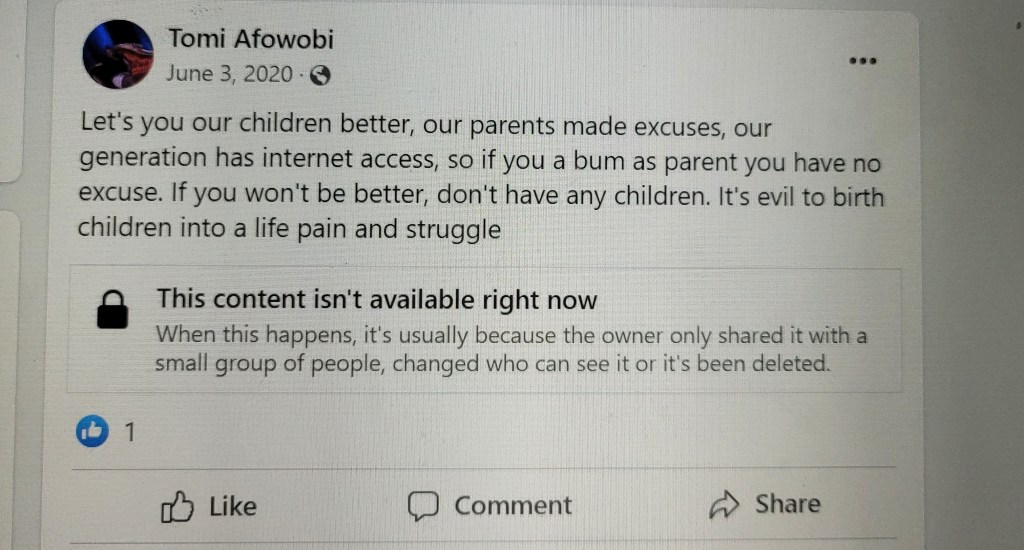Image resolution: width=1024 pixels, height=550 pixels.
Task: Open the three-dot post options menu
Action: point(862,60)
